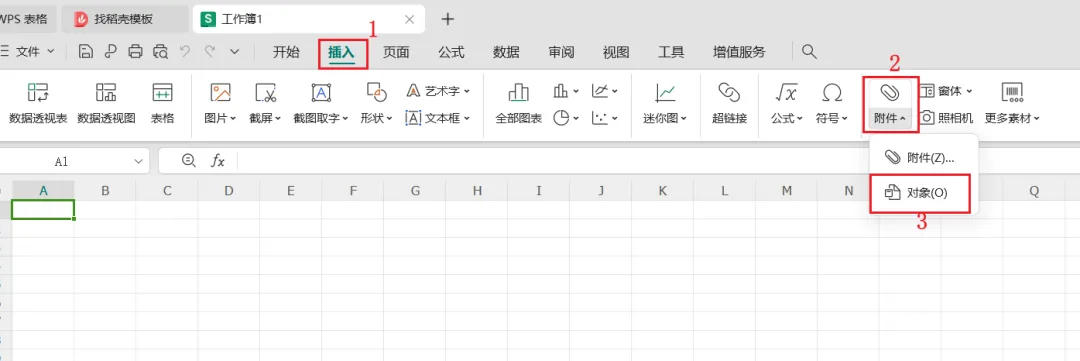Switch to the 找稻壳模板 tab

[125, 19]
